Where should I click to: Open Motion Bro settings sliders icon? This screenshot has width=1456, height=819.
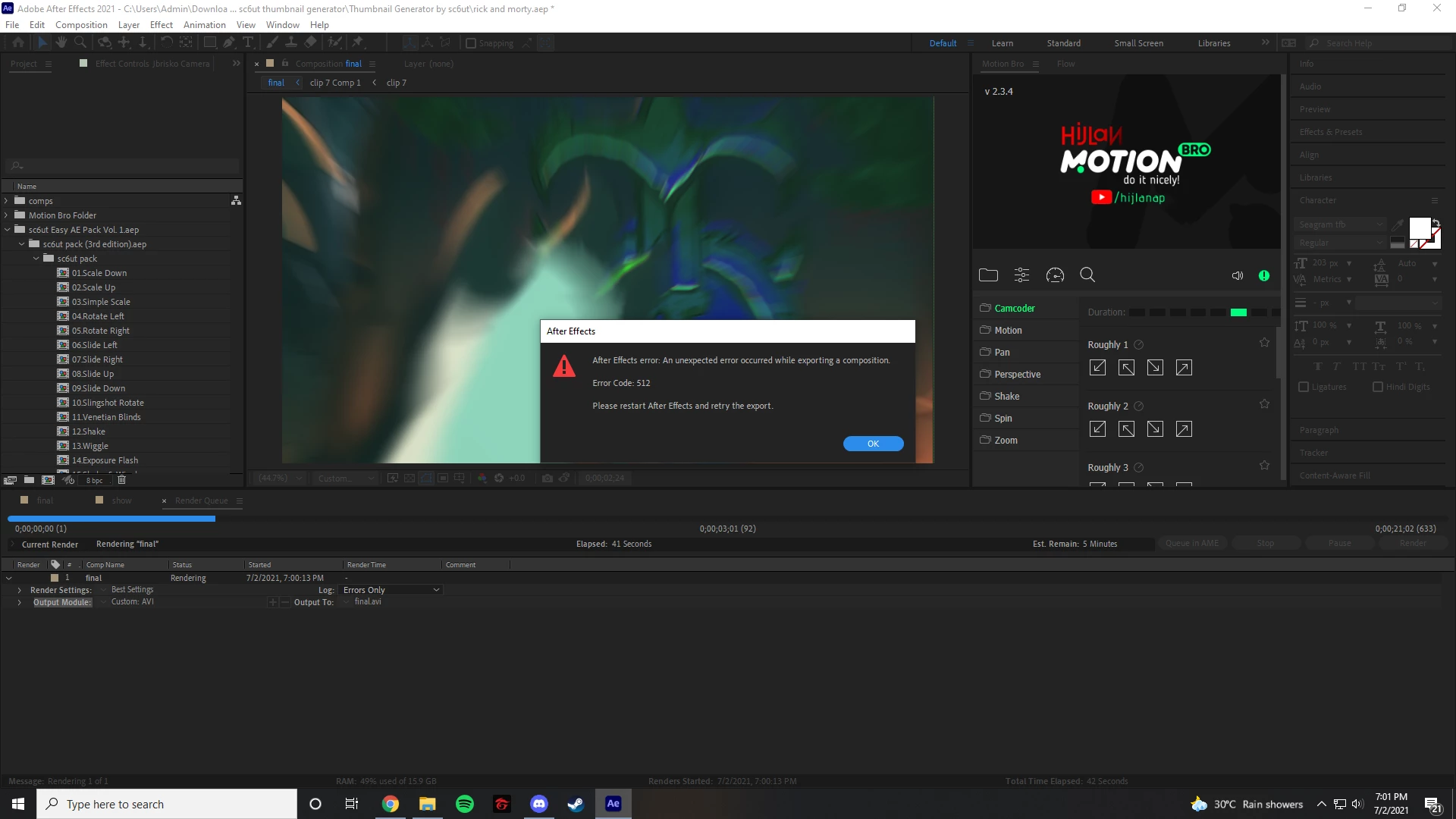tap(1021, 275)
